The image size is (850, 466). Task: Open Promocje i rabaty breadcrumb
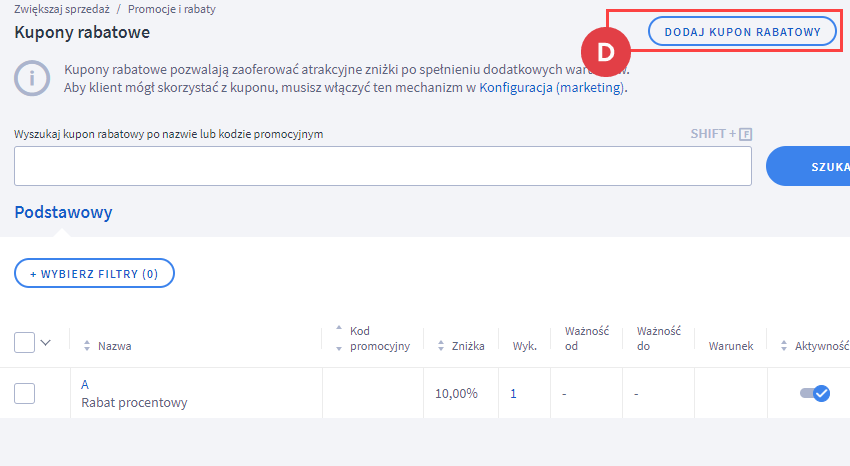(171, 9)
